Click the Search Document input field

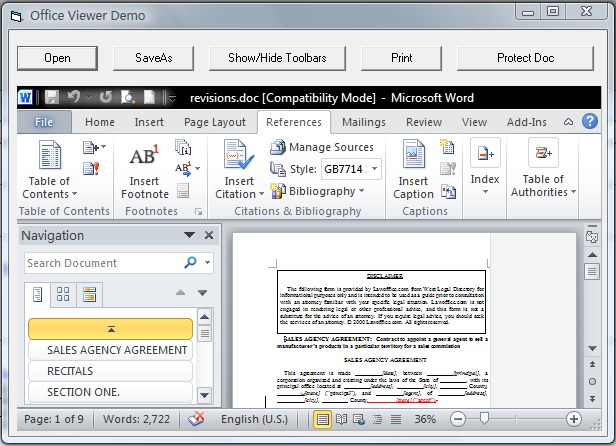pyautogui.click(x=103, y=263)
